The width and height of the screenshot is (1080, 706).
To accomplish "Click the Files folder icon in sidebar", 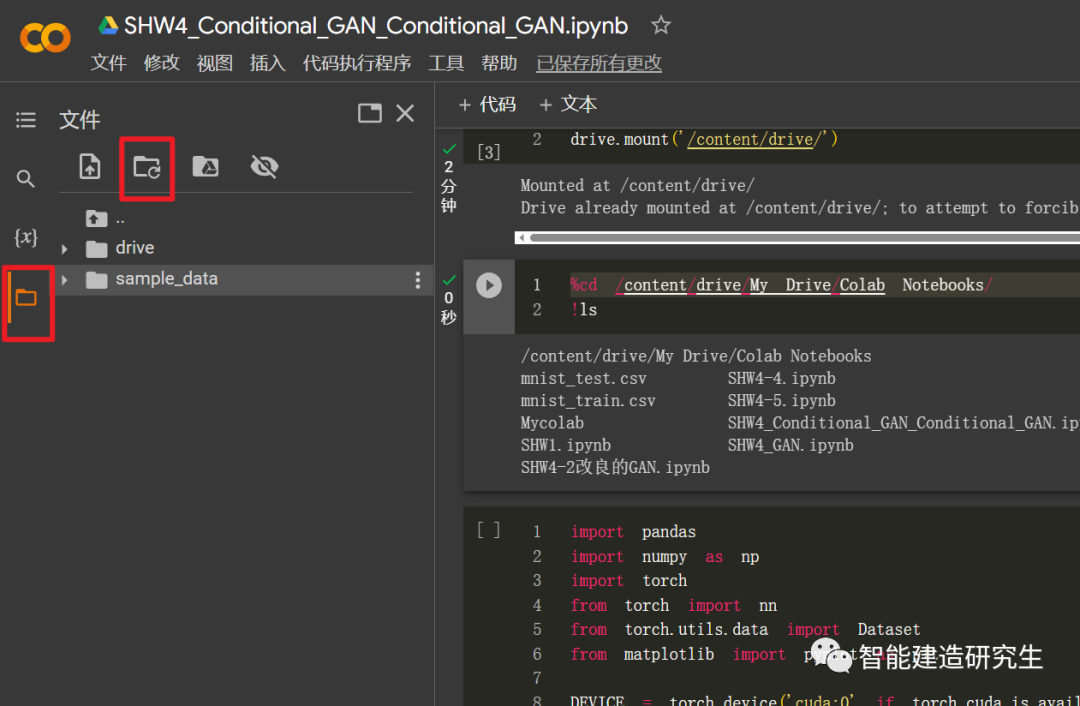I will 26,298.
